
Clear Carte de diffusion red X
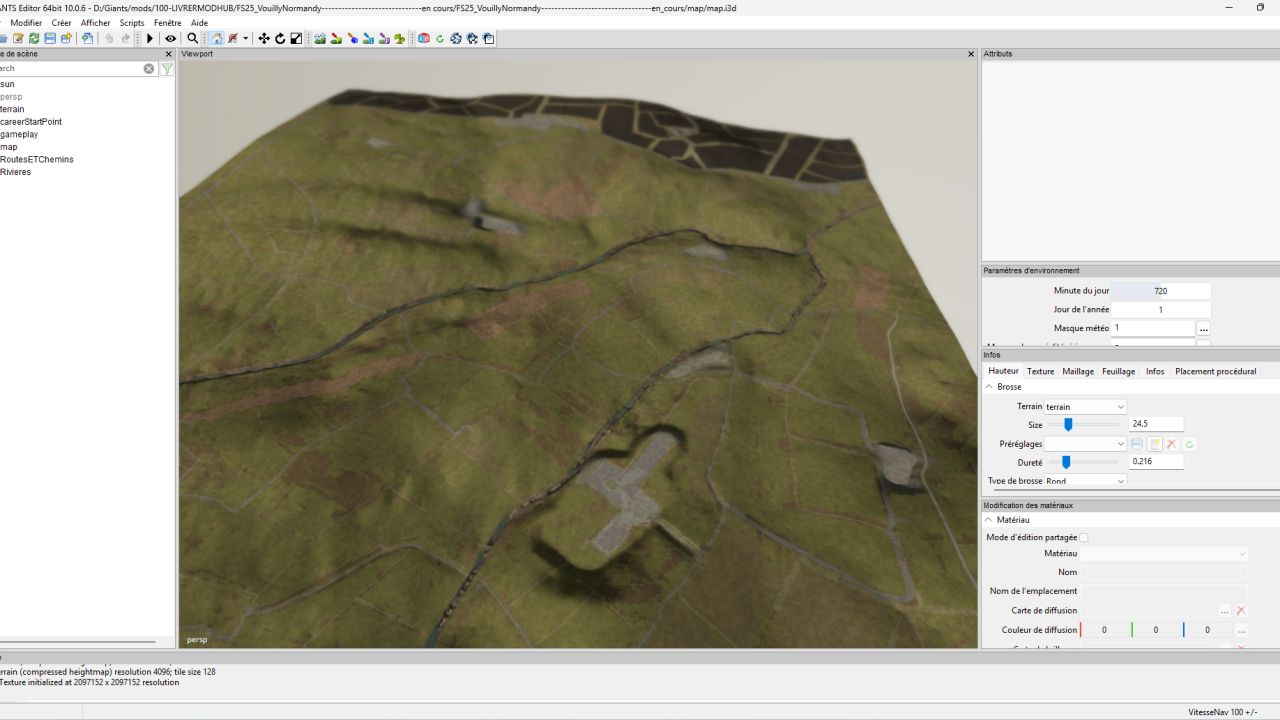1241,611
